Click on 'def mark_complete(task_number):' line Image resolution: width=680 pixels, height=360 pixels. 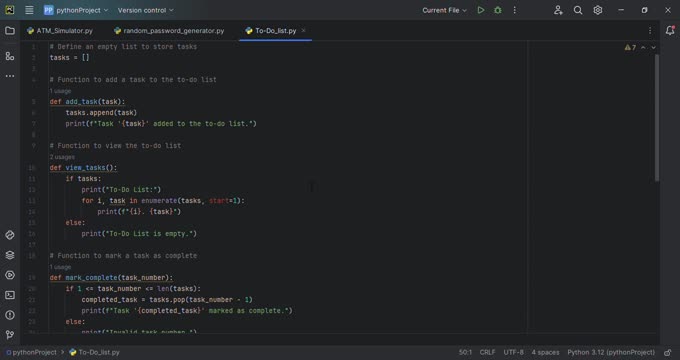tap(111, 278)
